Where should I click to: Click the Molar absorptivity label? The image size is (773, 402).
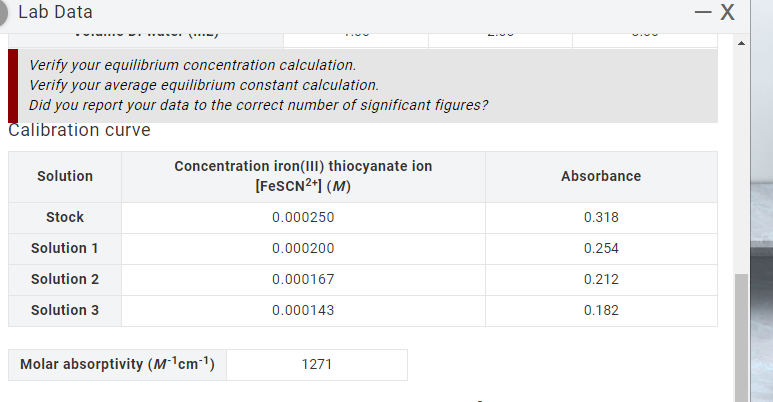coord(117,365)
